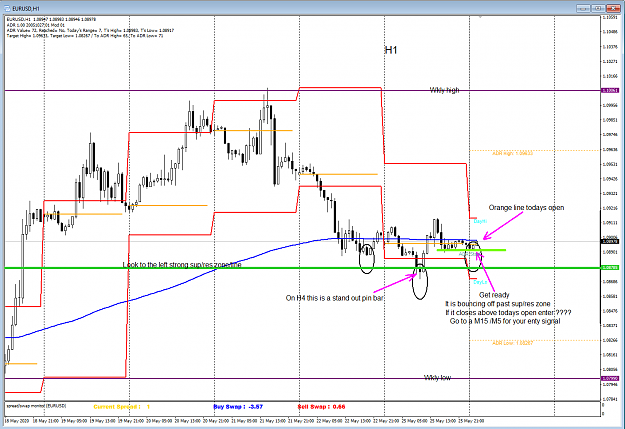625x429 pixels.
Task: Click the 'Target Highs' info line in header
Action: [85, 36]
